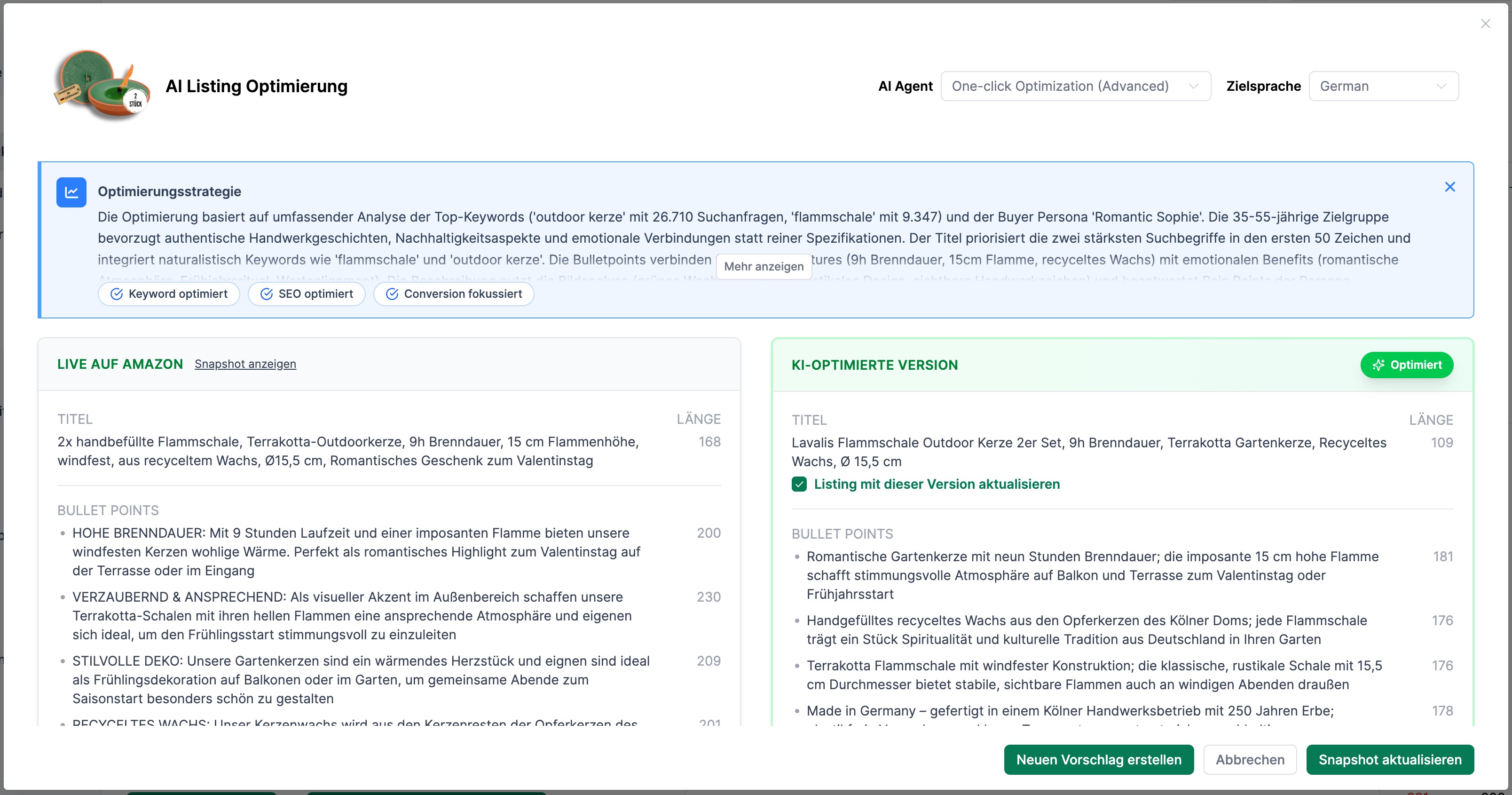Select the LIVE AUF AMAZON section header
This screenshot has width=1512, height=795.
point(120,364)
